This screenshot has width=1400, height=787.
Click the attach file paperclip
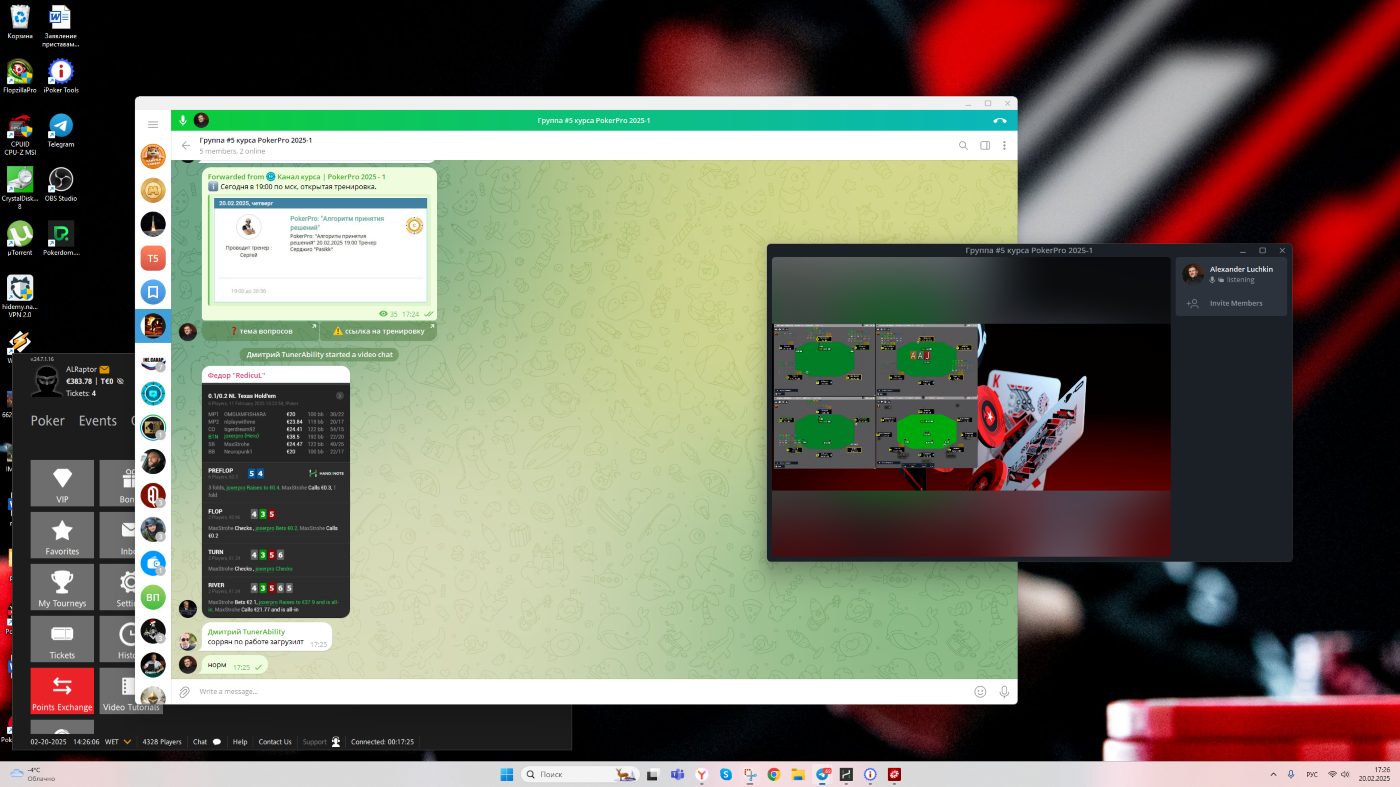coord(185,692)
